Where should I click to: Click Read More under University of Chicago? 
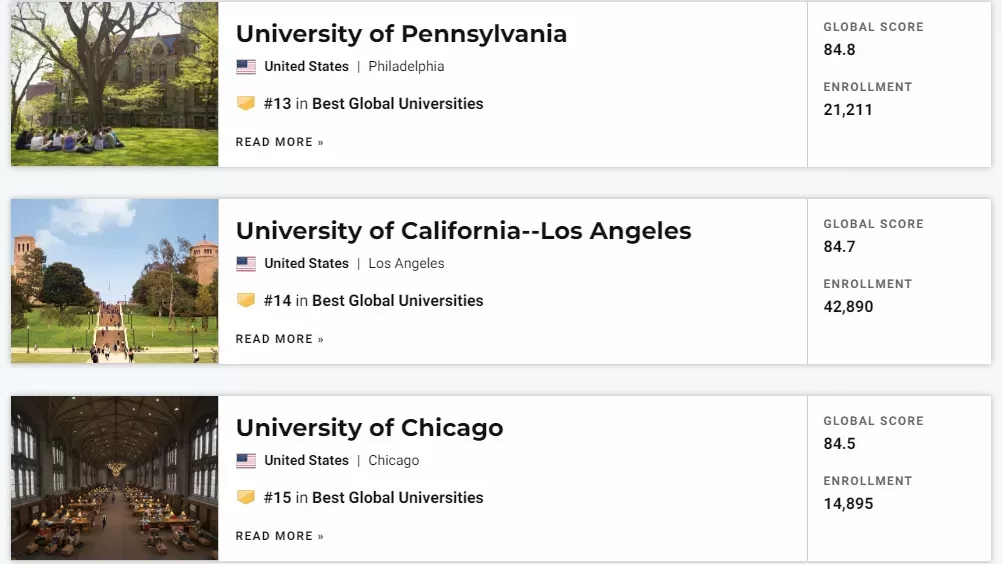pos(280,536)
